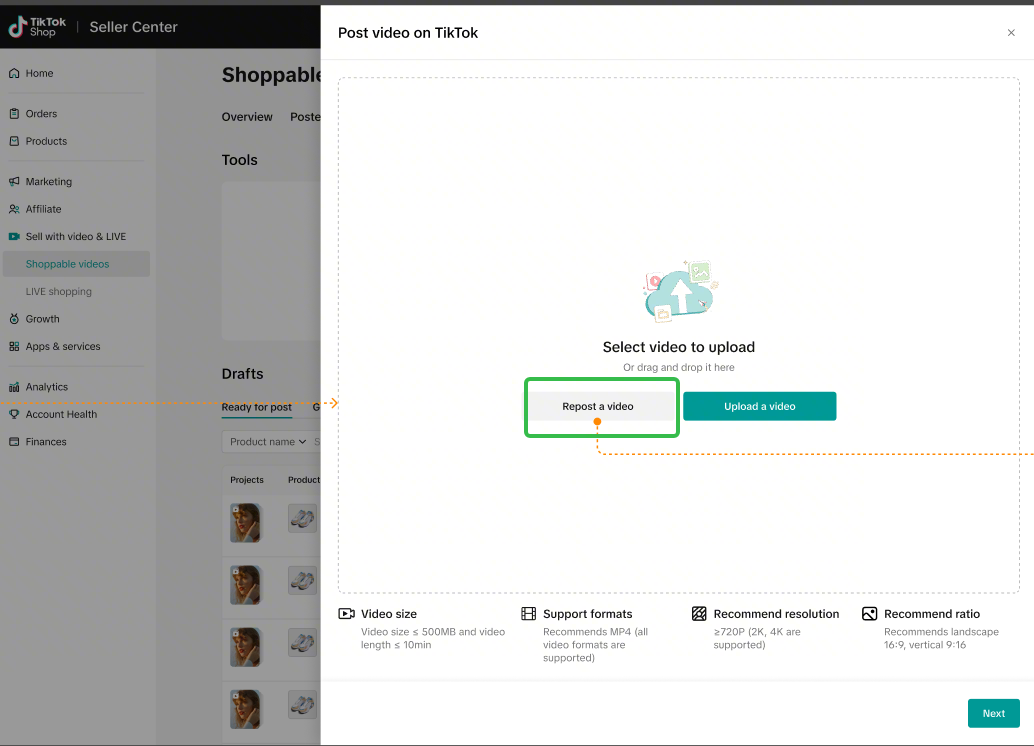
Task: Click the Affiliate people icon
Action: pos(14,209)
